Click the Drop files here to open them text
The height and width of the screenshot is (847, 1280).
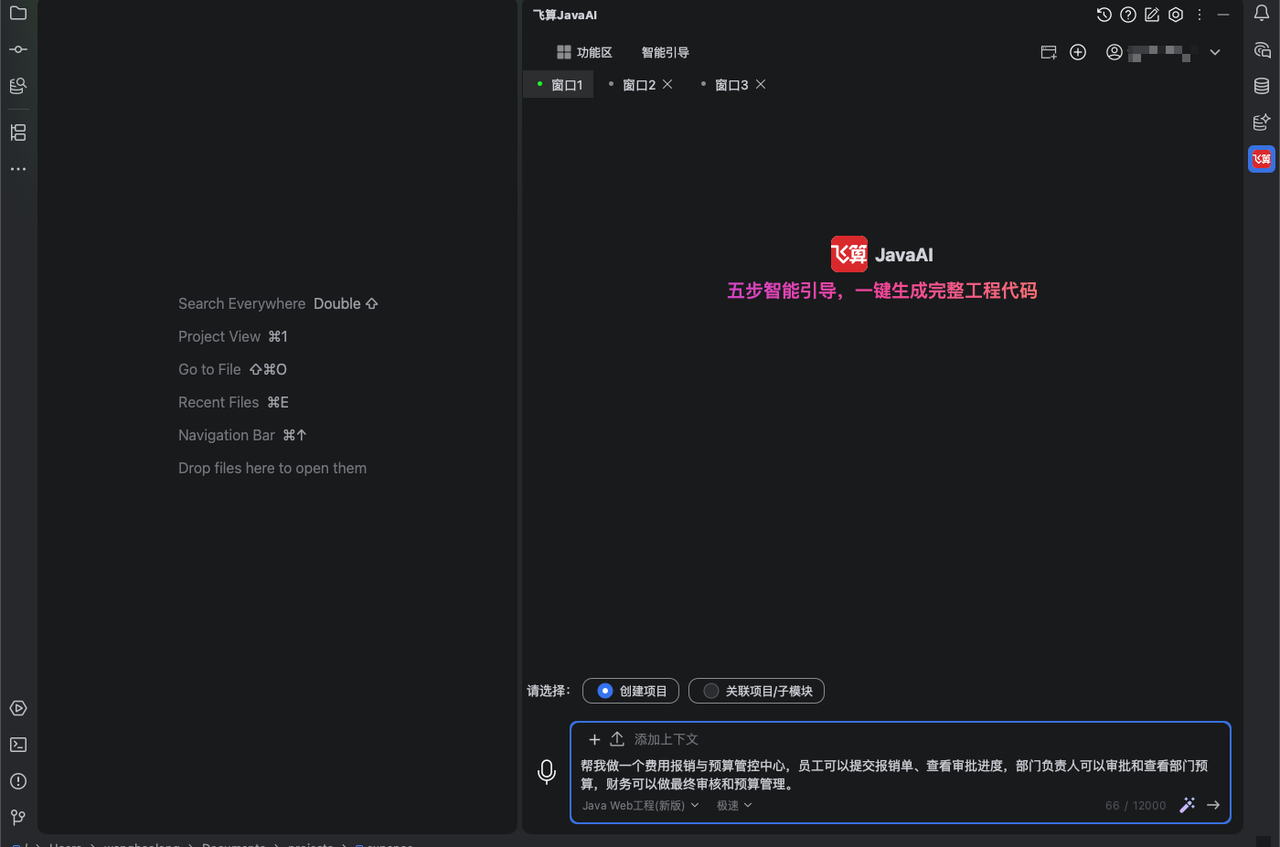272,469
